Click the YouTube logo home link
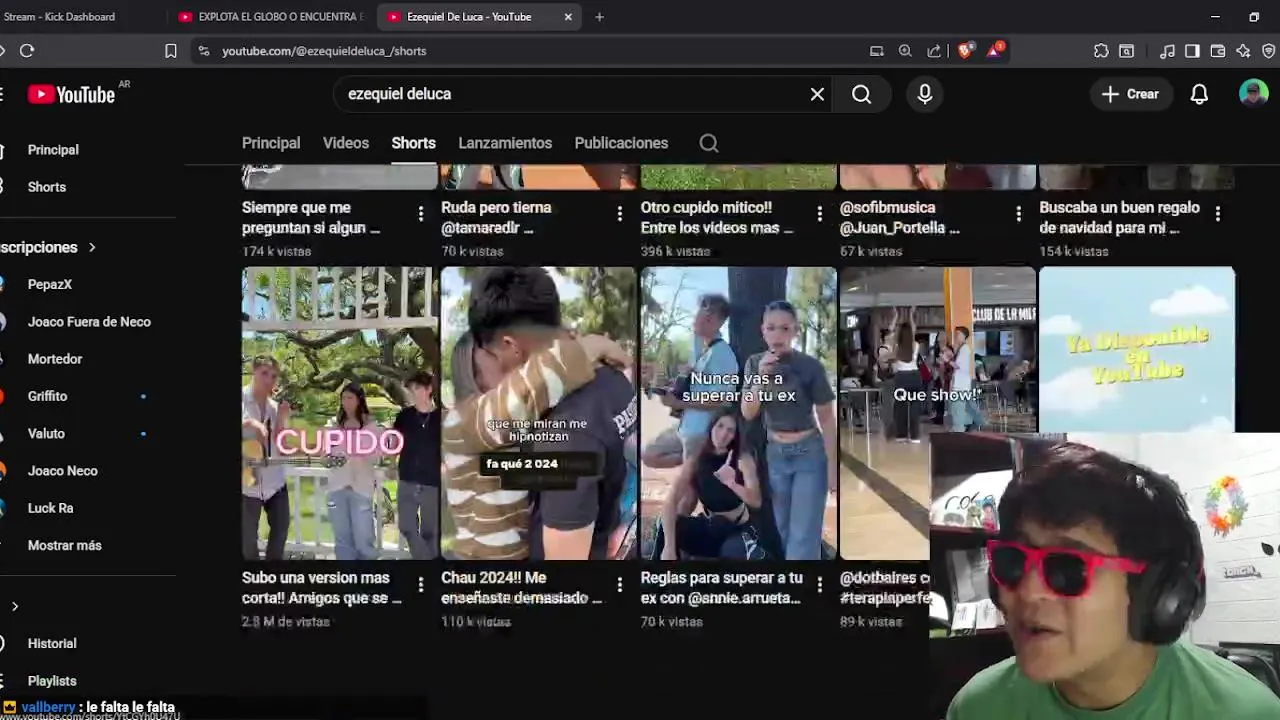This screenshot has width=1280, height=720. point(72,94)
